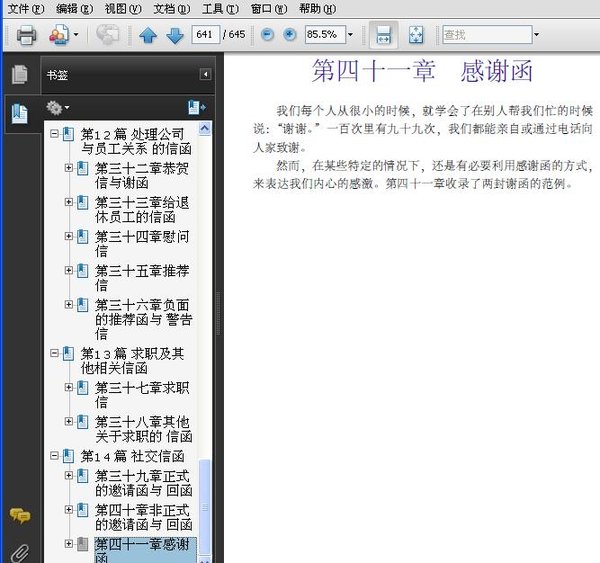
Task: Expand the 第四十章非正式的邀请函 bookmark
Action: pyautogui.click(x=68, y=509)
